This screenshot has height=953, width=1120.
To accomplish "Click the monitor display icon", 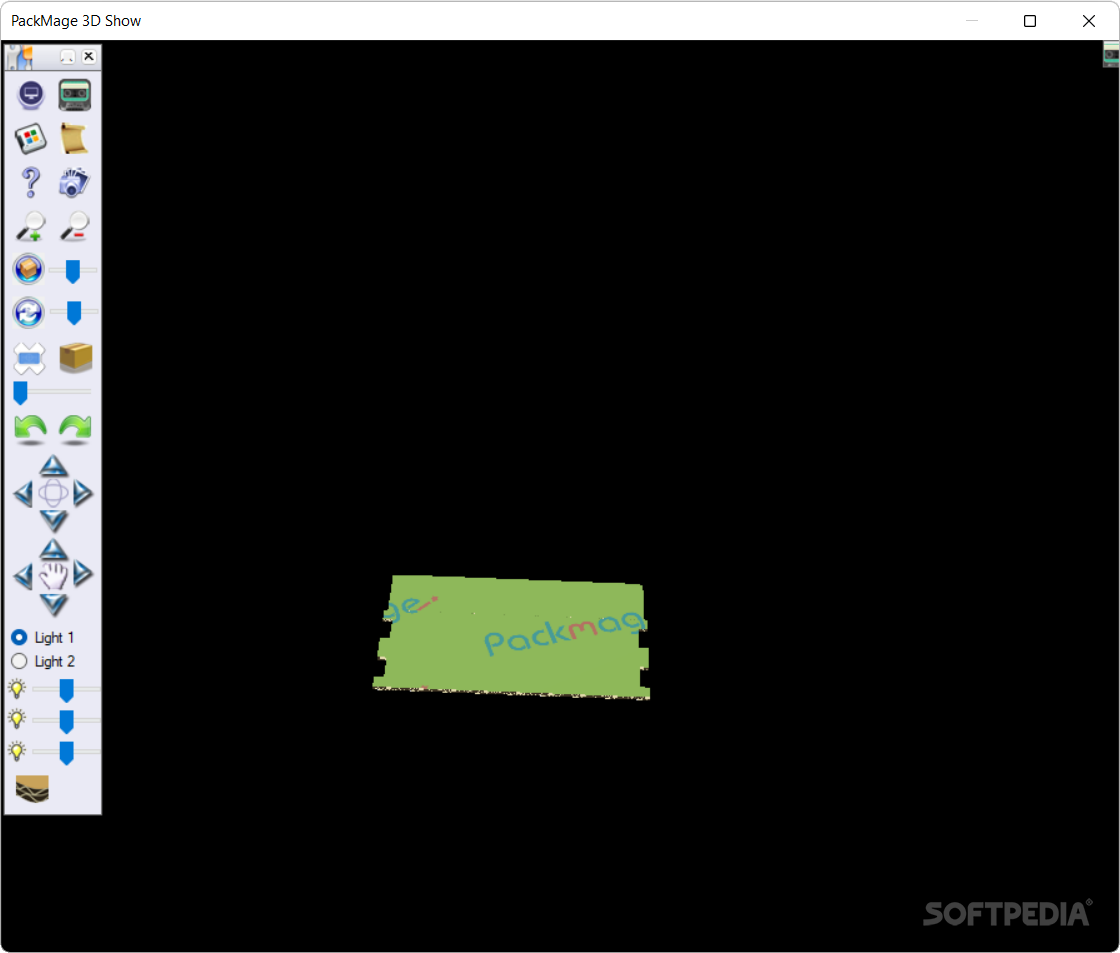I will [x=31, y=95].
